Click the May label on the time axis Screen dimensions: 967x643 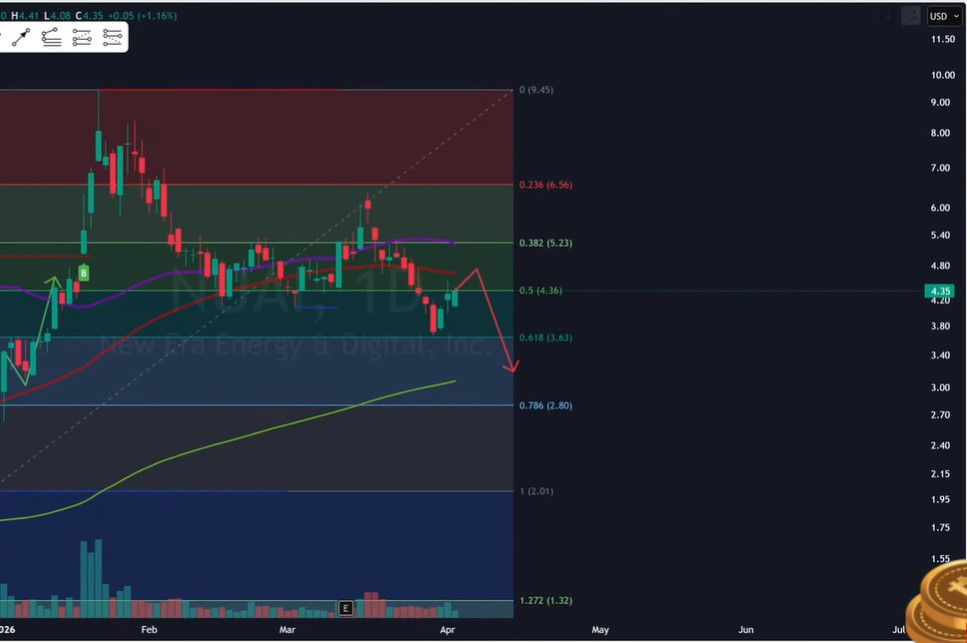pyautogui.click(x=600, y=630)
